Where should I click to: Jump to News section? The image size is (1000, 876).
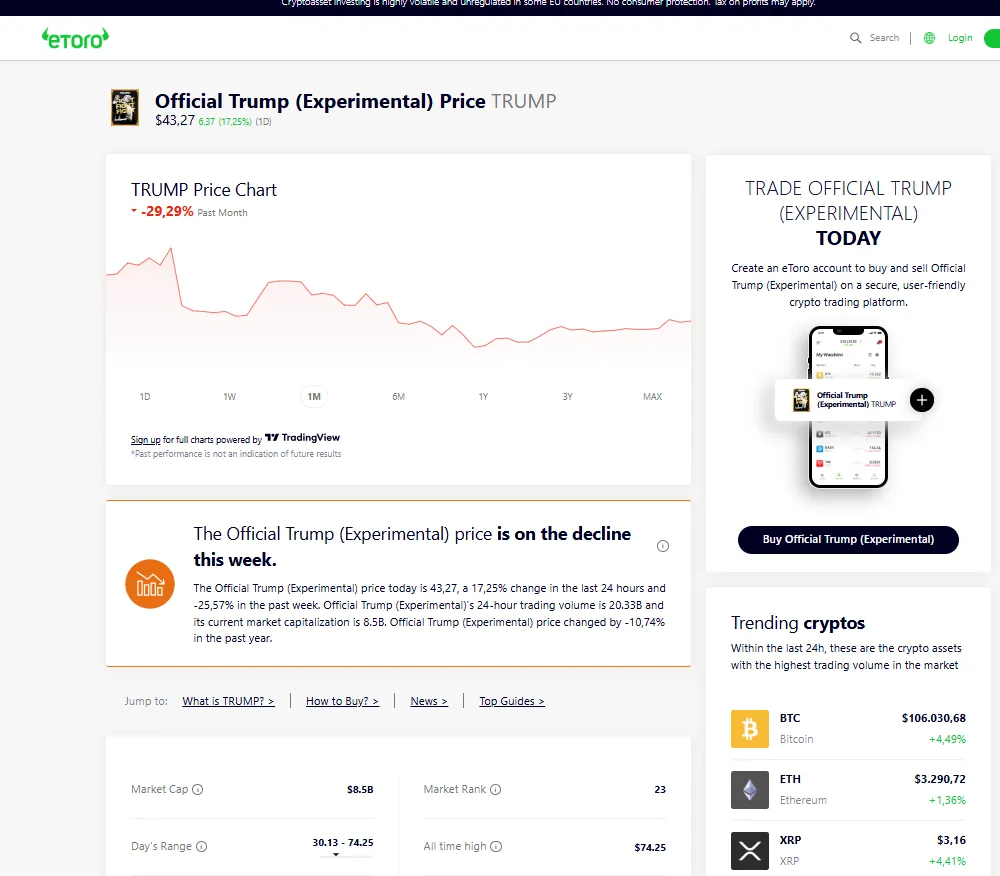coord(429,701)
